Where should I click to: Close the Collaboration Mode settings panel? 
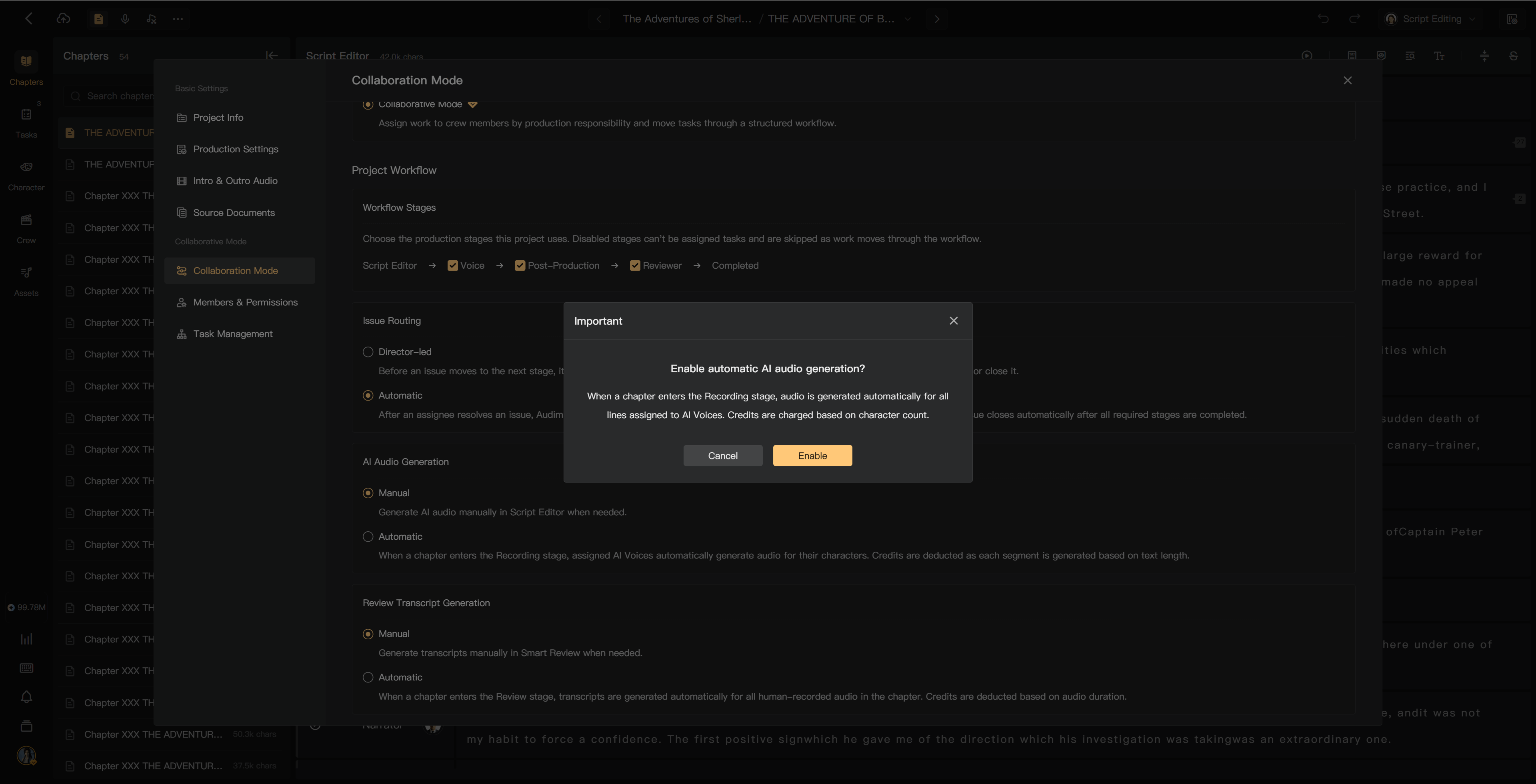(1347, 80)
